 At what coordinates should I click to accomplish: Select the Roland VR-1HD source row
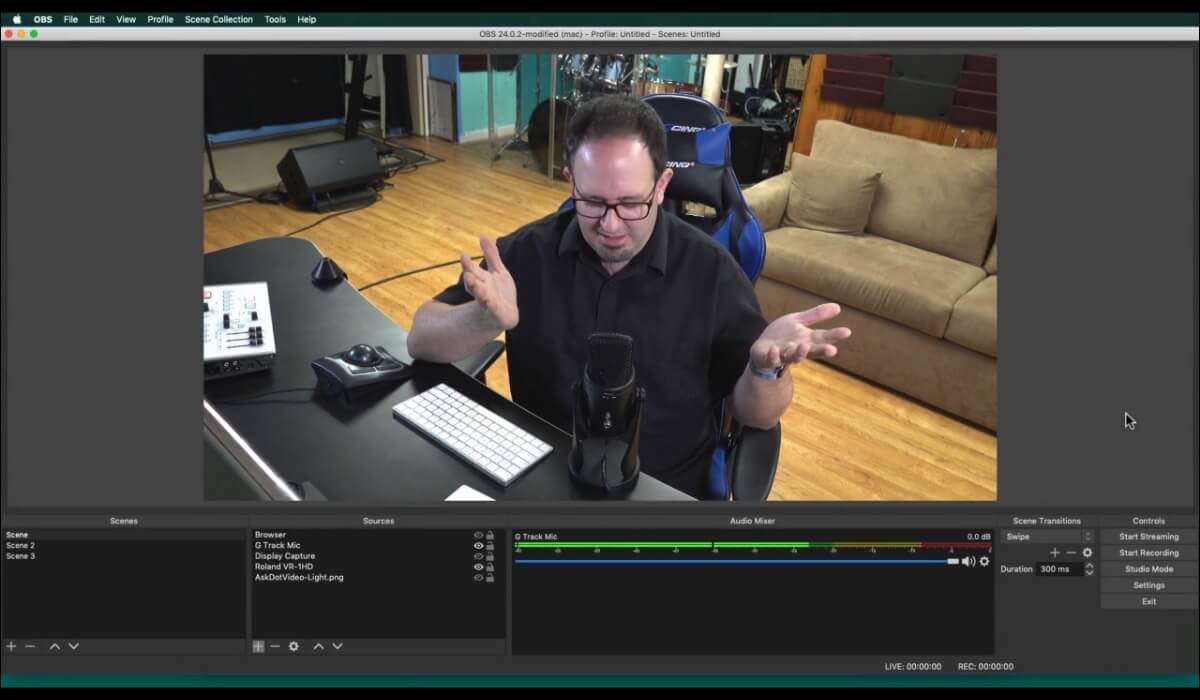point(377,567)
